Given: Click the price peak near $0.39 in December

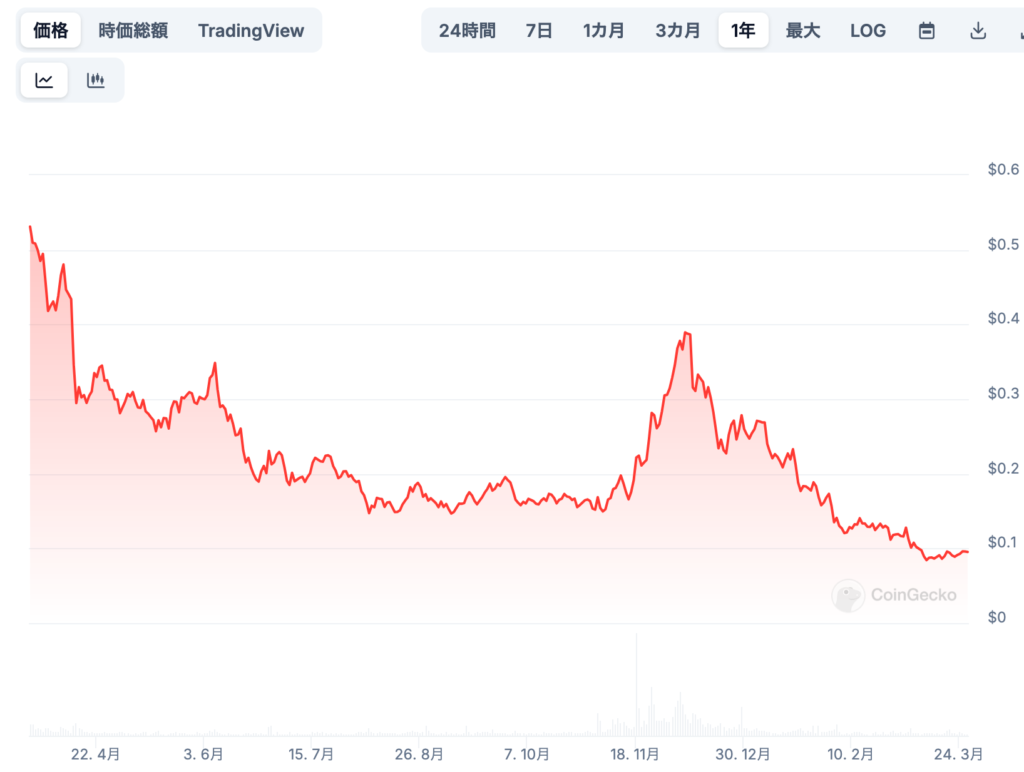Looking at the screenshot, I should [686, 333].
